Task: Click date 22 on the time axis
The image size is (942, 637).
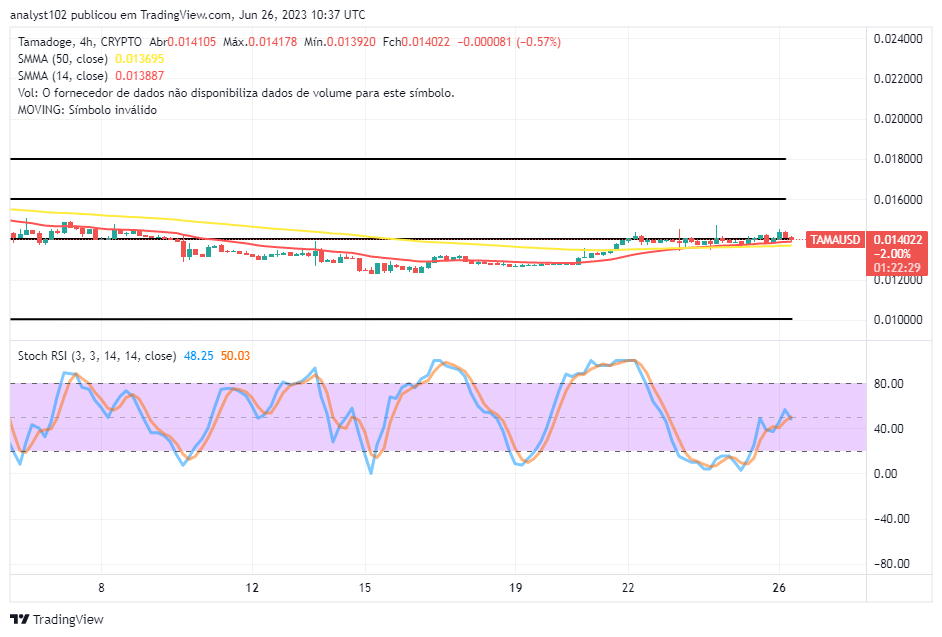Action: pos(628,588)
